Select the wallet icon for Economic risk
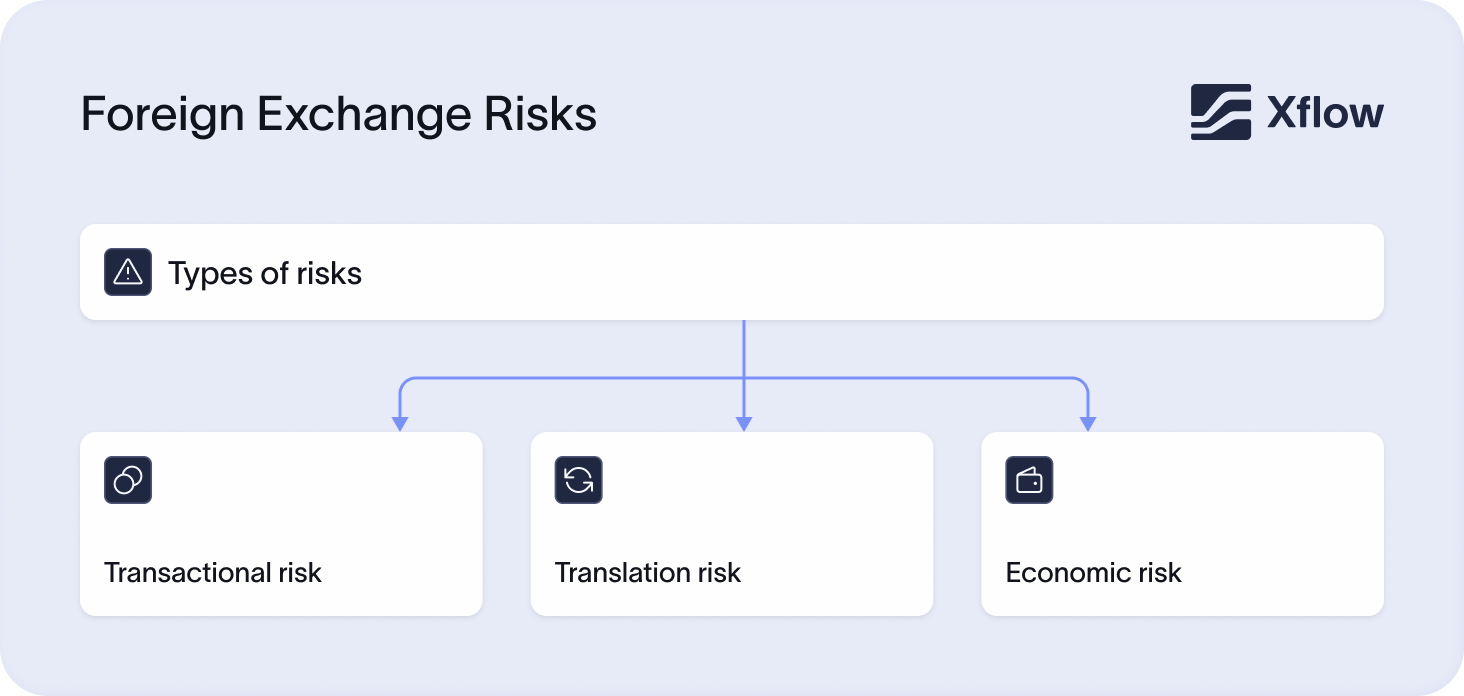 coord(1029,480)
